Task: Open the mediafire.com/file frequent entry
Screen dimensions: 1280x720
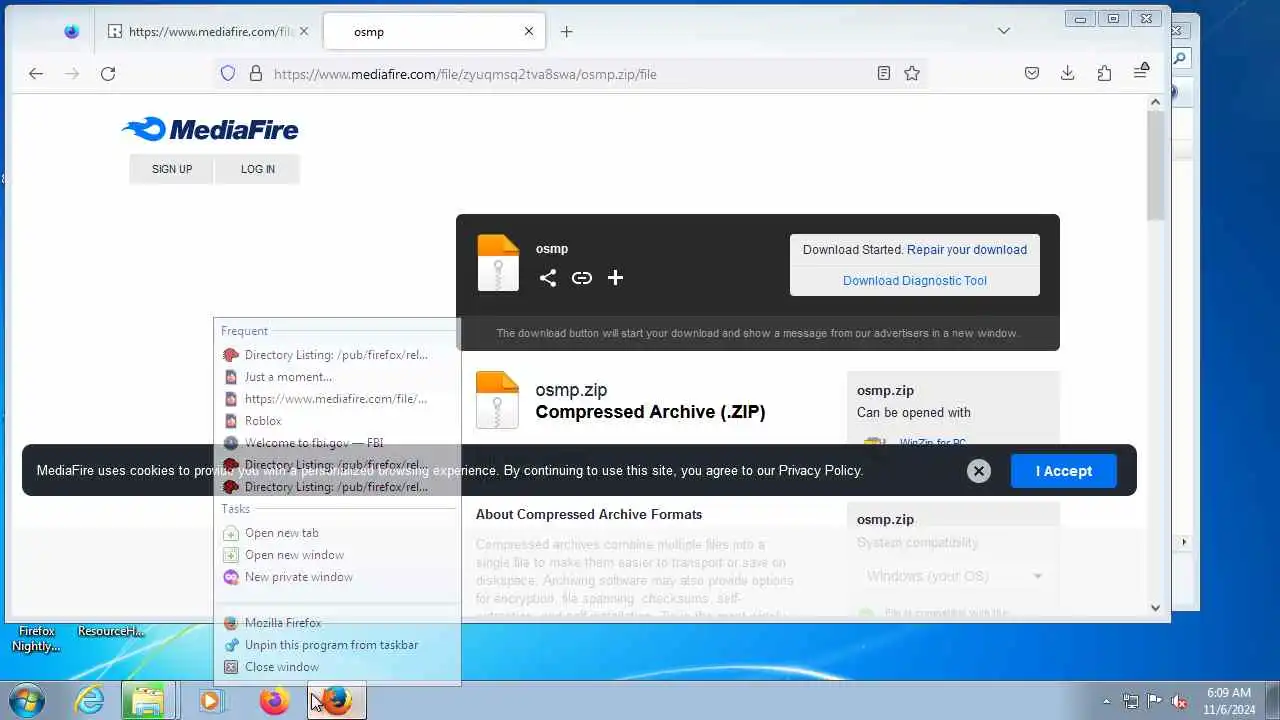Action: point(338,399)
